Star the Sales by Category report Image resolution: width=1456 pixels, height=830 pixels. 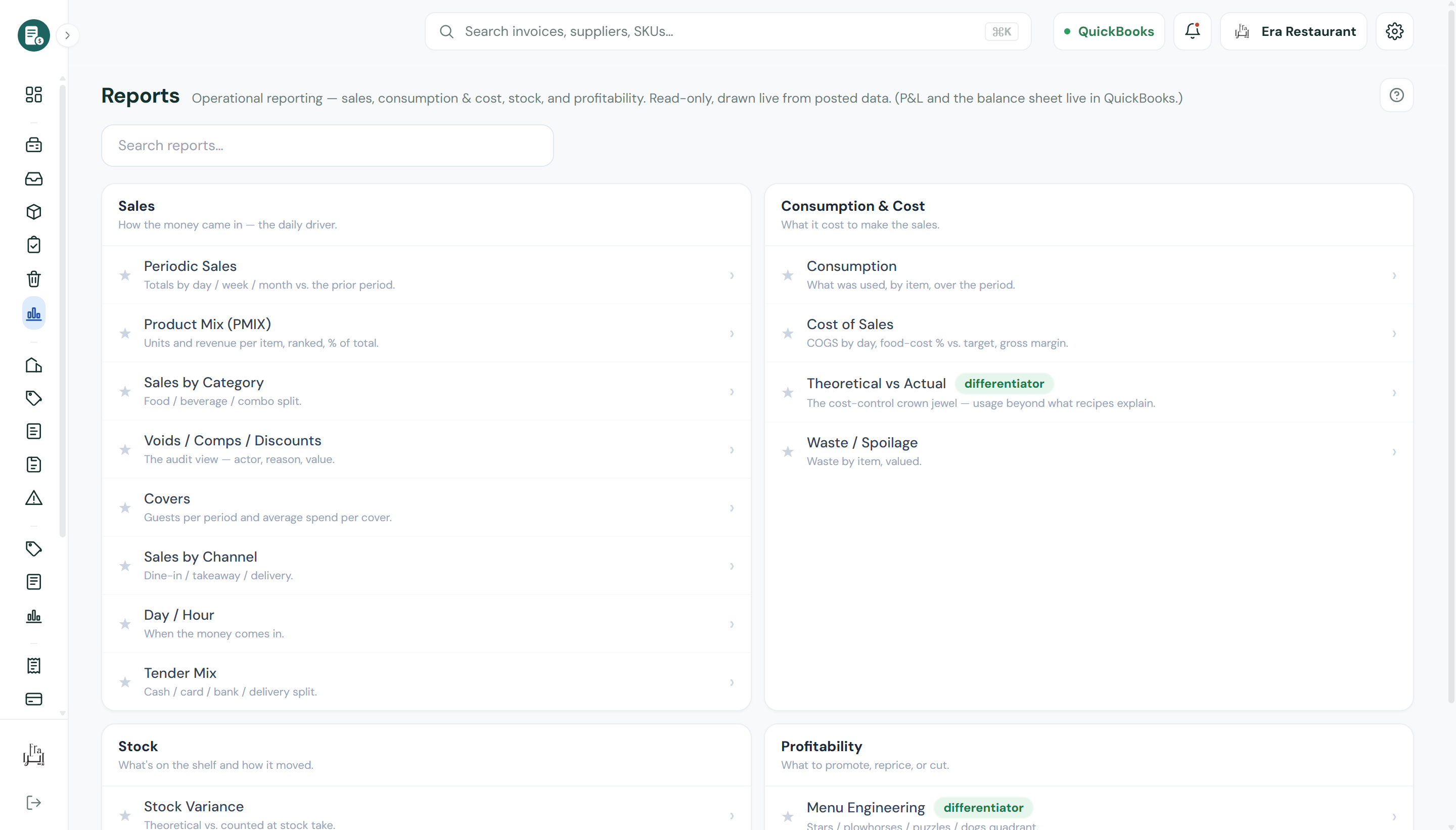click(125, 392)
